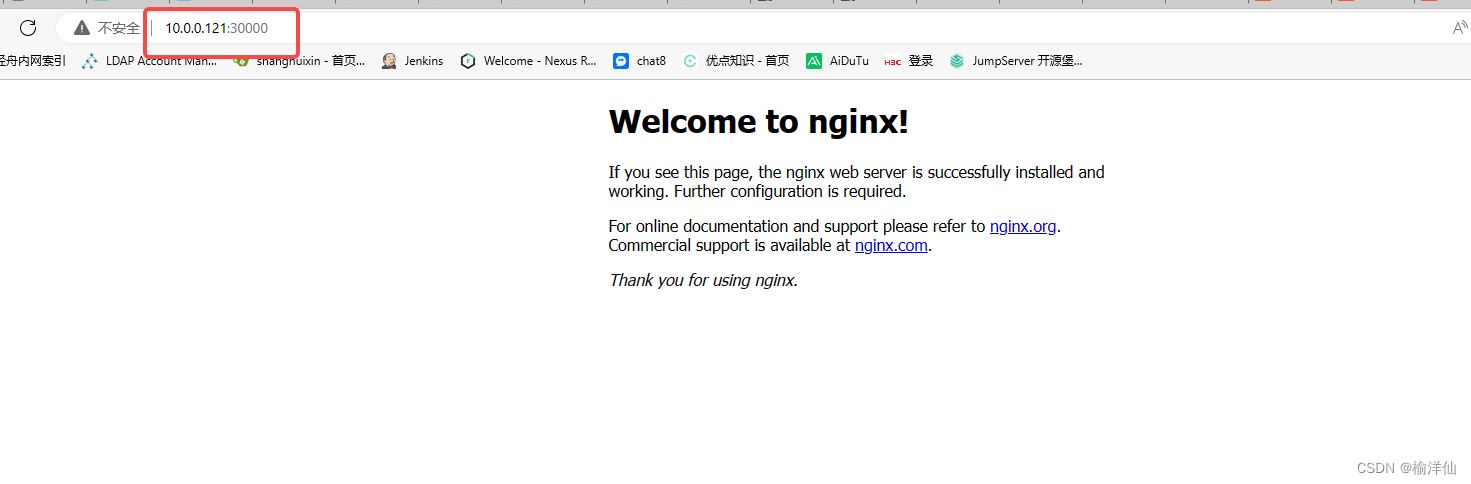
Task: Open the LDAP Account Manager bookmark
Action: tap(149, 61)
